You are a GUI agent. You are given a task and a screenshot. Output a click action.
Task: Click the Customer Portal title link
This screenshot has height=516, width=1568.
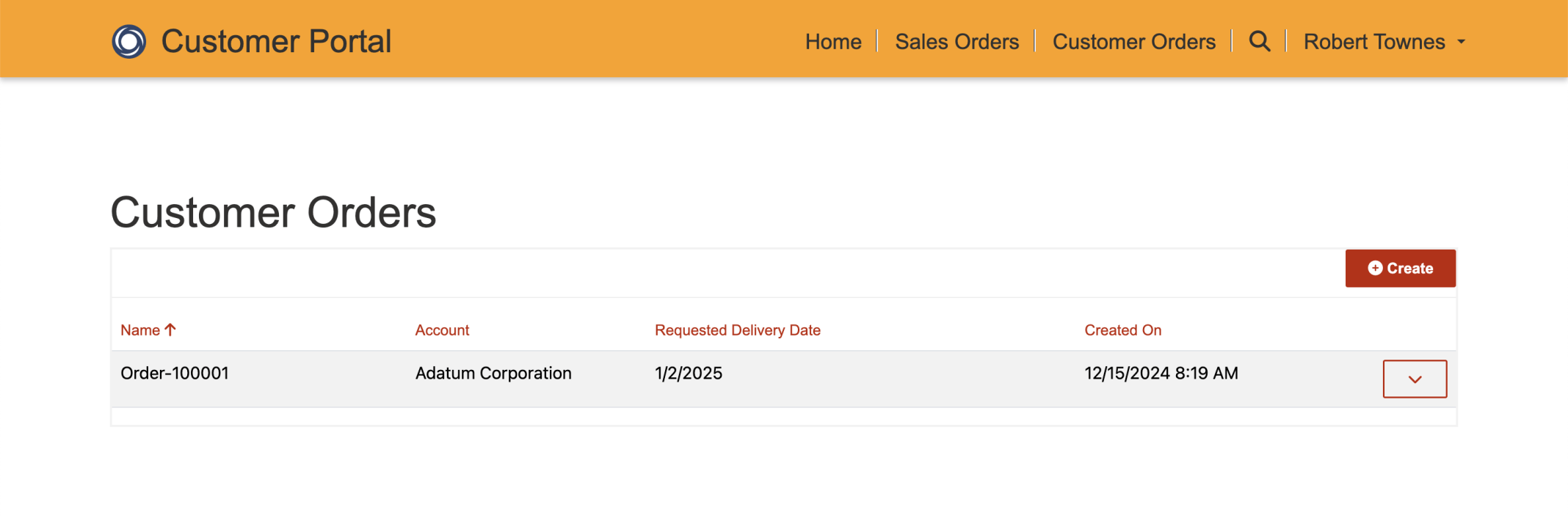point(276,42)
